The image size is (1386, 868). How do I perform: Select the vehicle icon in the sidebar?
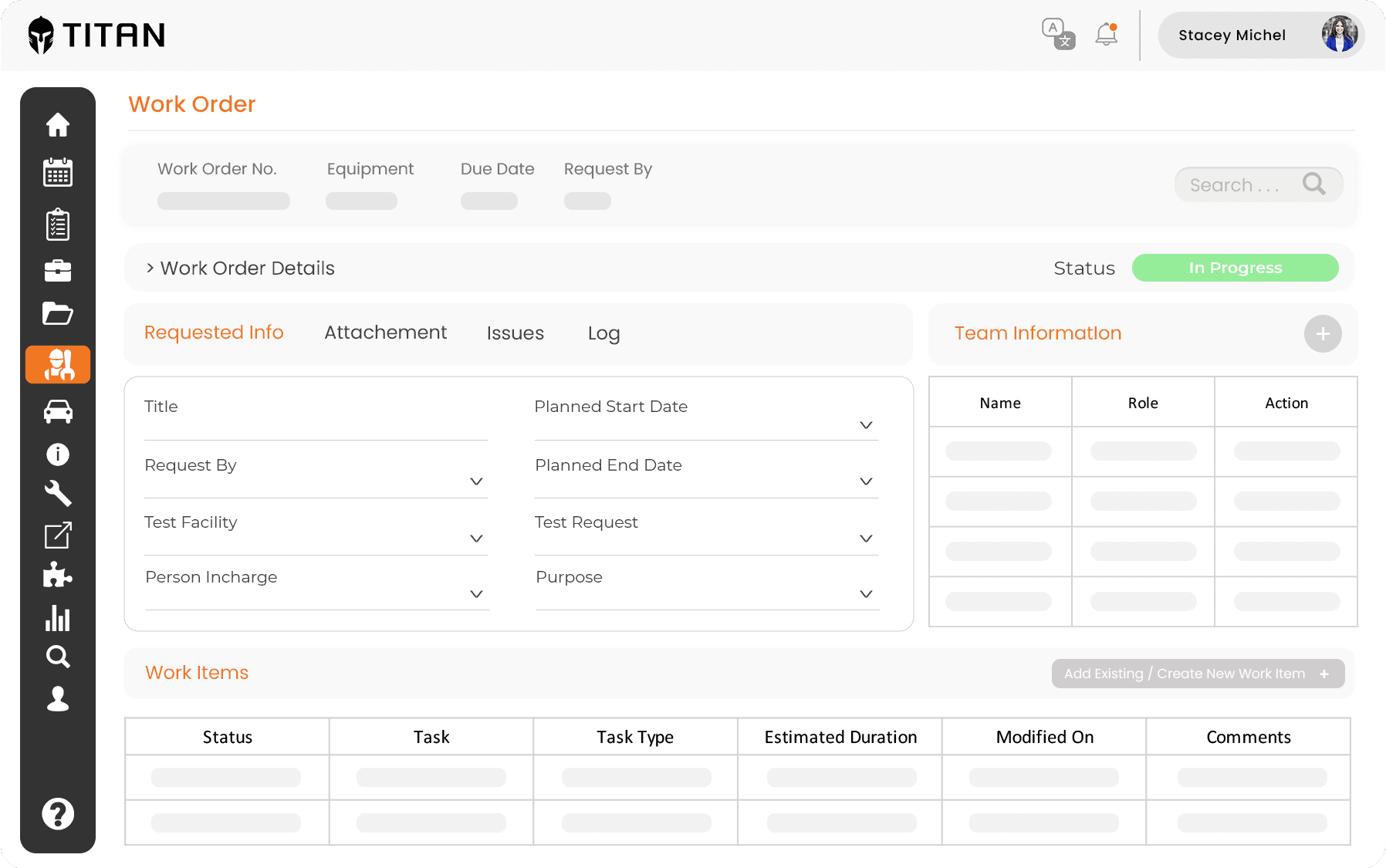click(x=58, y=411)
